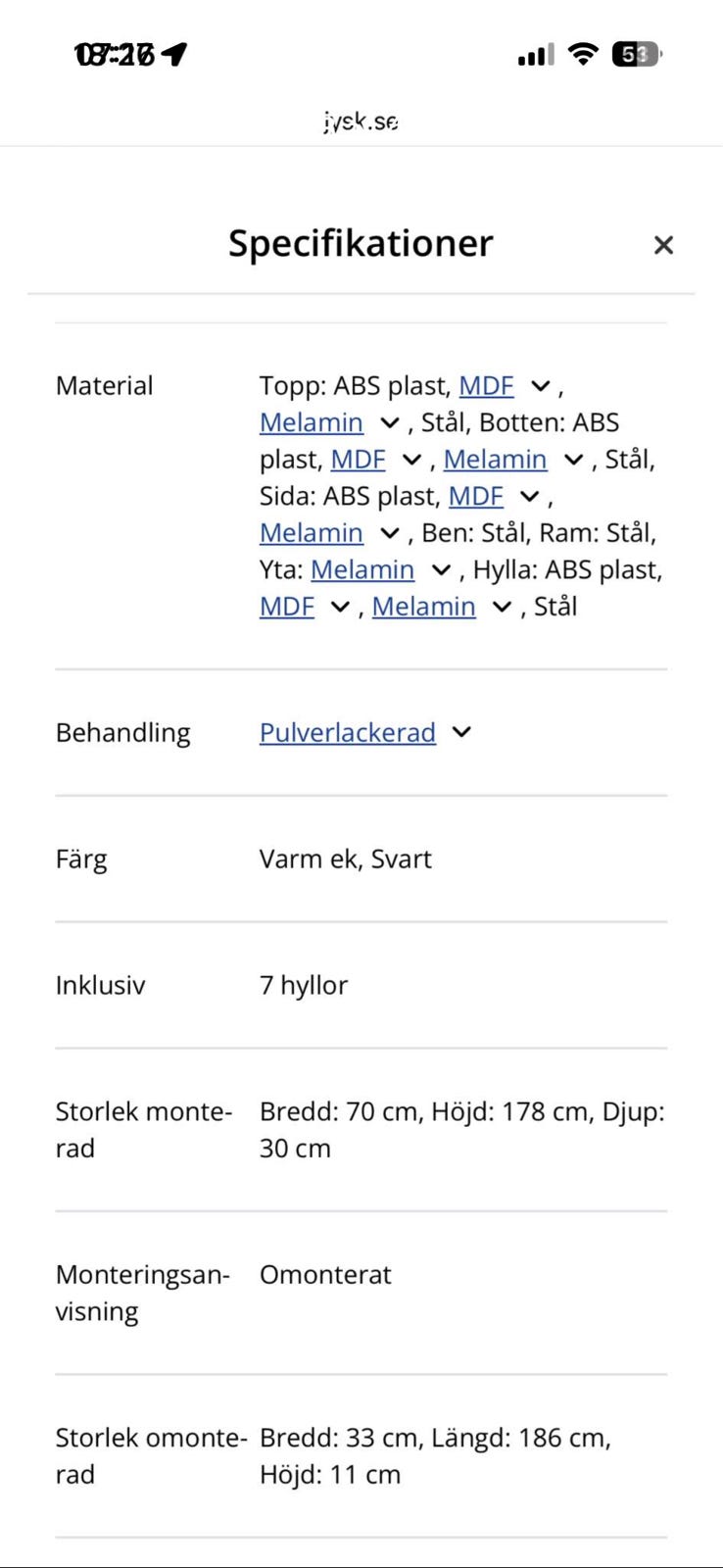Expand chevron beside the Yta Melamin
Screen dimensions: 723x1568
[441, 569]
